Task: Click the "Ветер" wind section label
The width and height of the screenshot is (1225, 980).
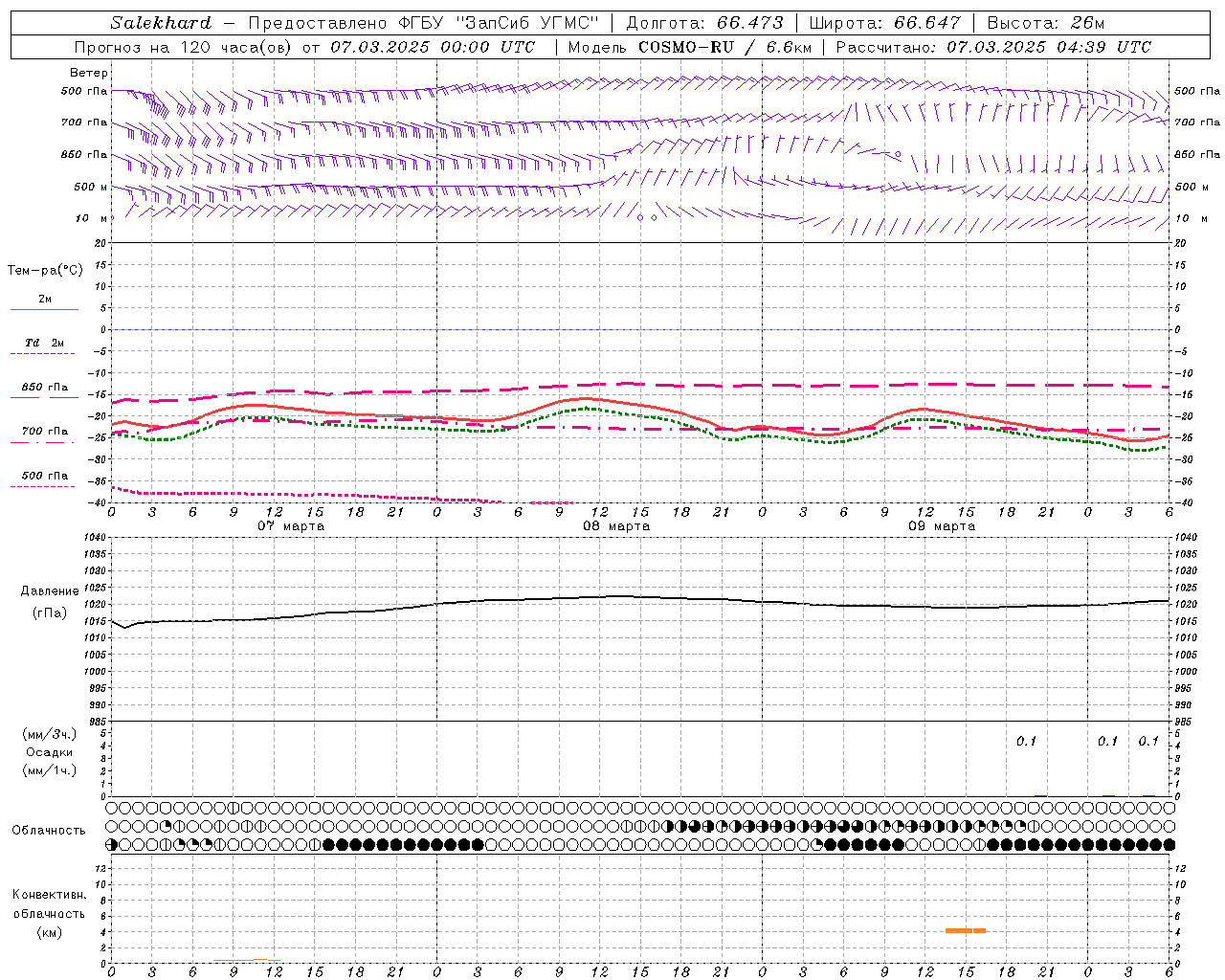Action: click(x=89, y=73)
